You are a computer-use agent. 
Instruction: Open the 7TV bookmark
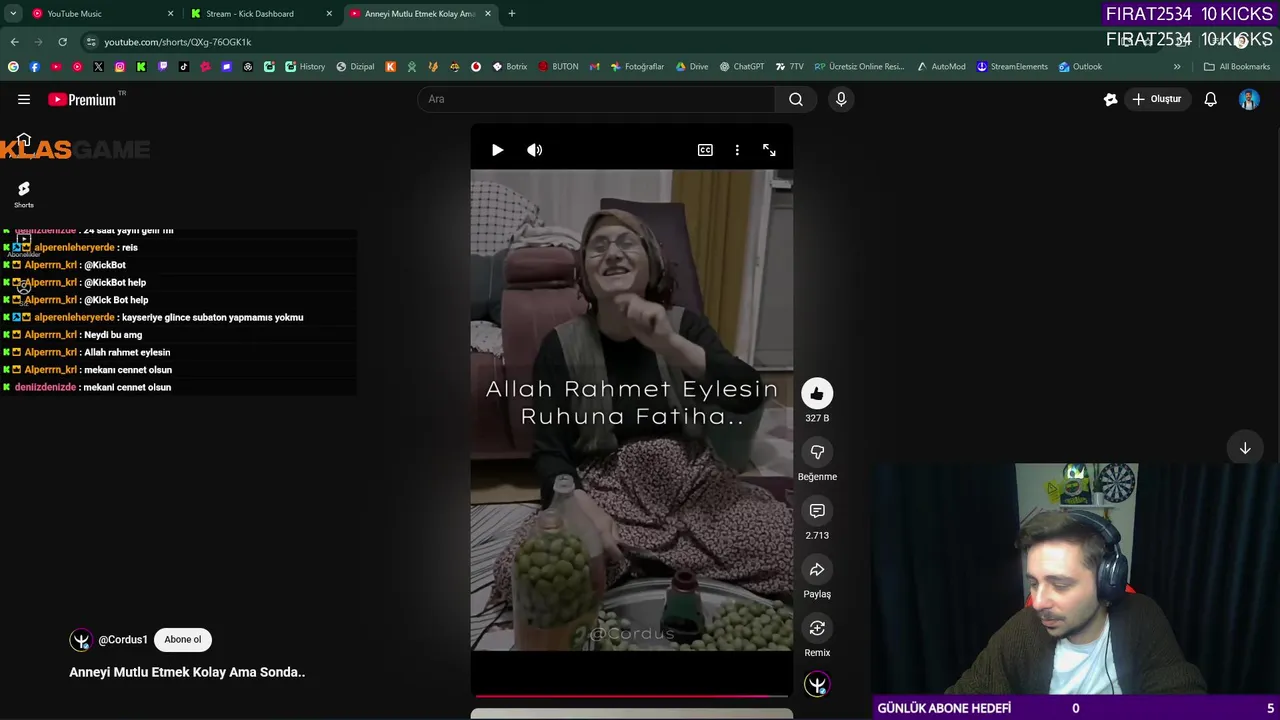point(789,67)
